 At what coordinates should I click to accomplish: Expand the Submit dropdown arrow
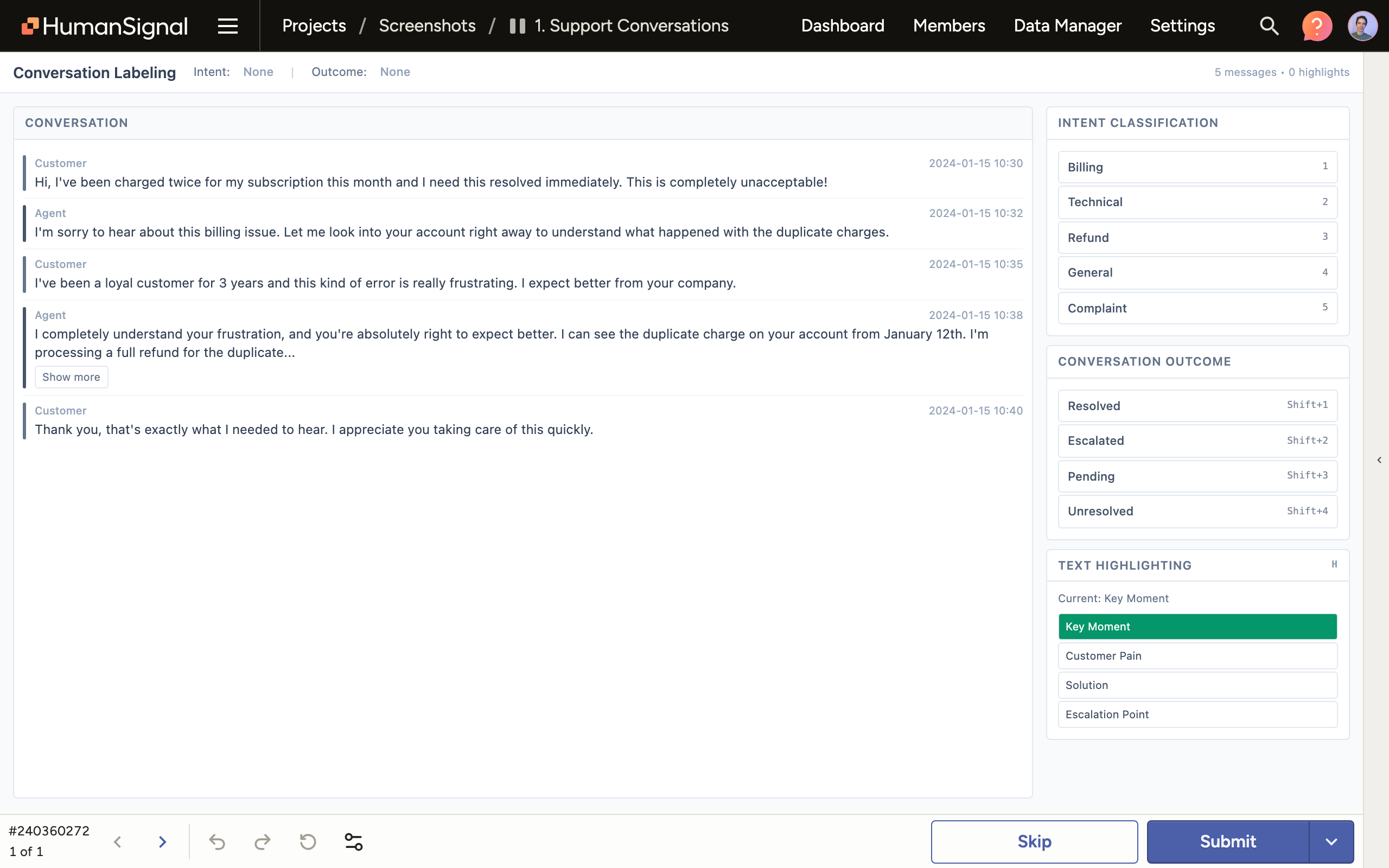(1331, 841)
